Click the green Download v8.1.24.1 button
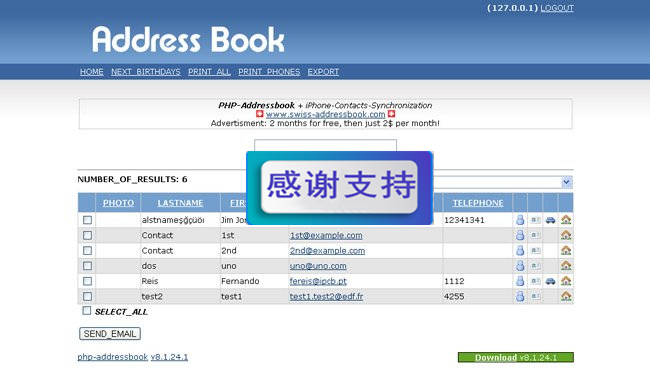This screenshot has height=377, width=650. (x=516, y=358)
